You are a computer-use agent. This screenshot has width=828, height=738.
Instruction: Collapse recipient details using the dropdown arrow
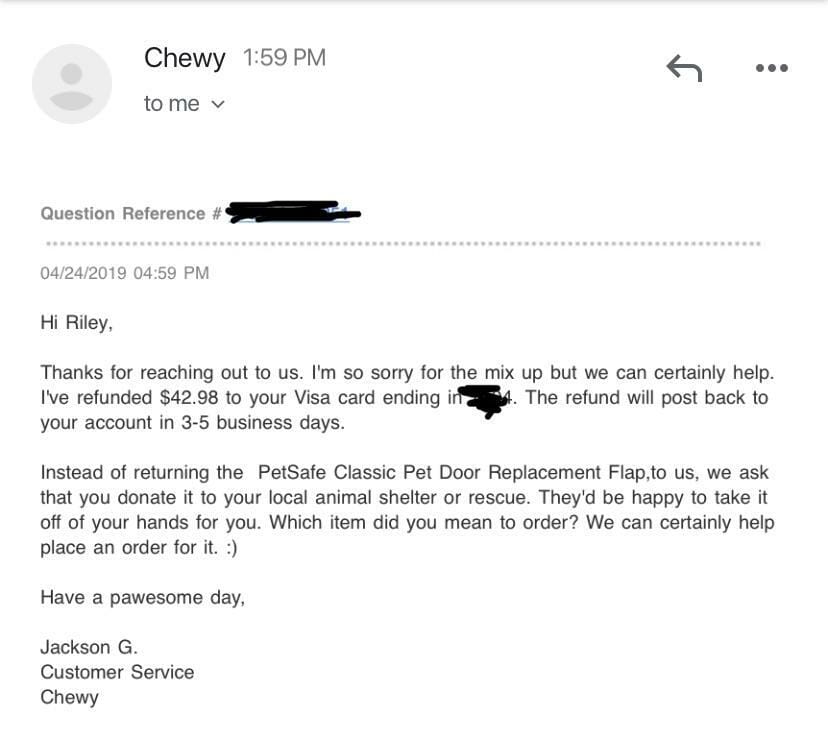218,103
